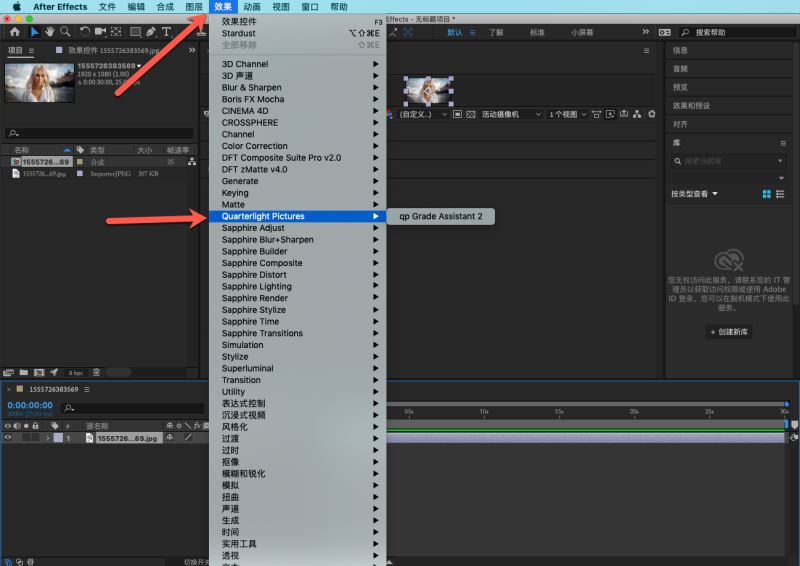Click the Home icon in toolbar
This screenshot has height=566, width=800.
(15, 32)
